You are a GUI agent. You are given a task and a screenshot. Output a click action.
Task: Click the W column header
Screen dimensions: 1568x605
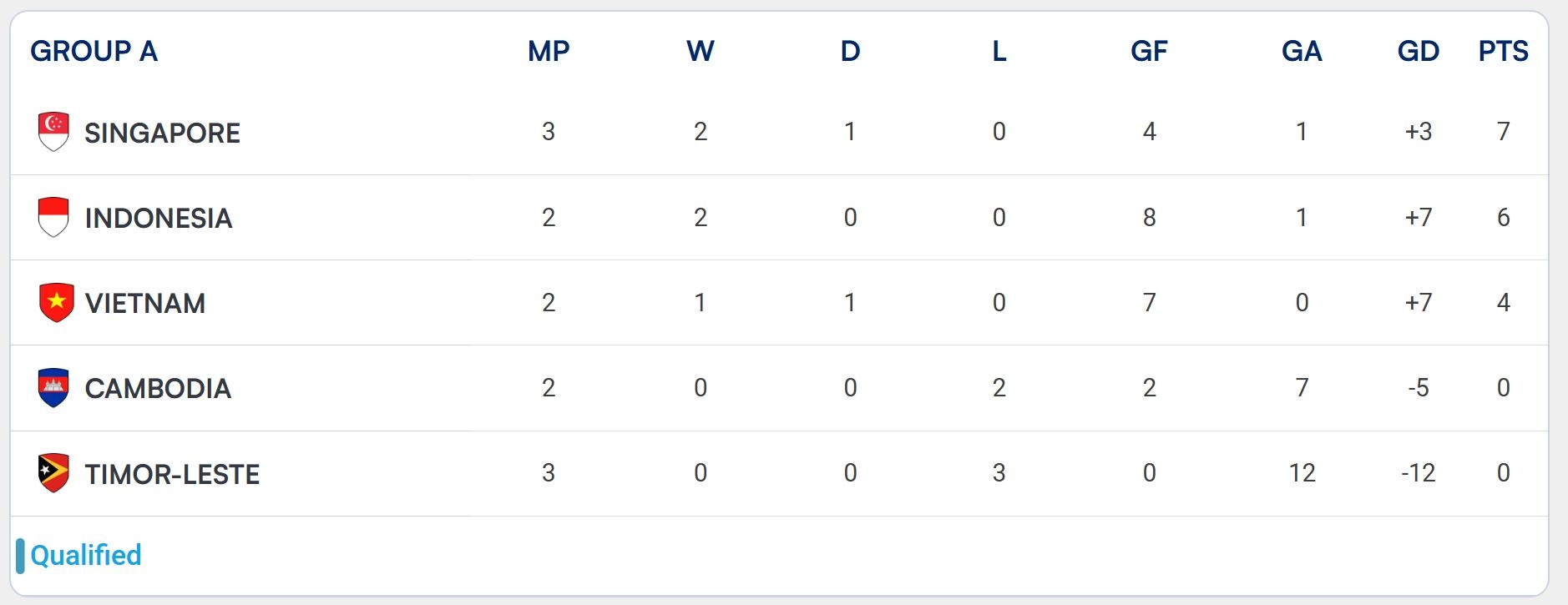[701, 51]
